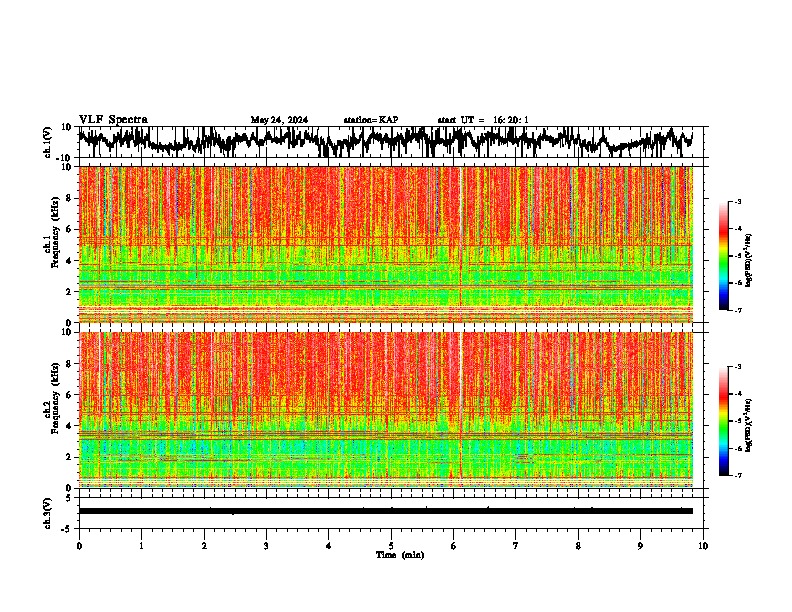
Task: Click the ch.1(V) waveform trace panel
Action: pyautogui.click(x=393, y=142)
